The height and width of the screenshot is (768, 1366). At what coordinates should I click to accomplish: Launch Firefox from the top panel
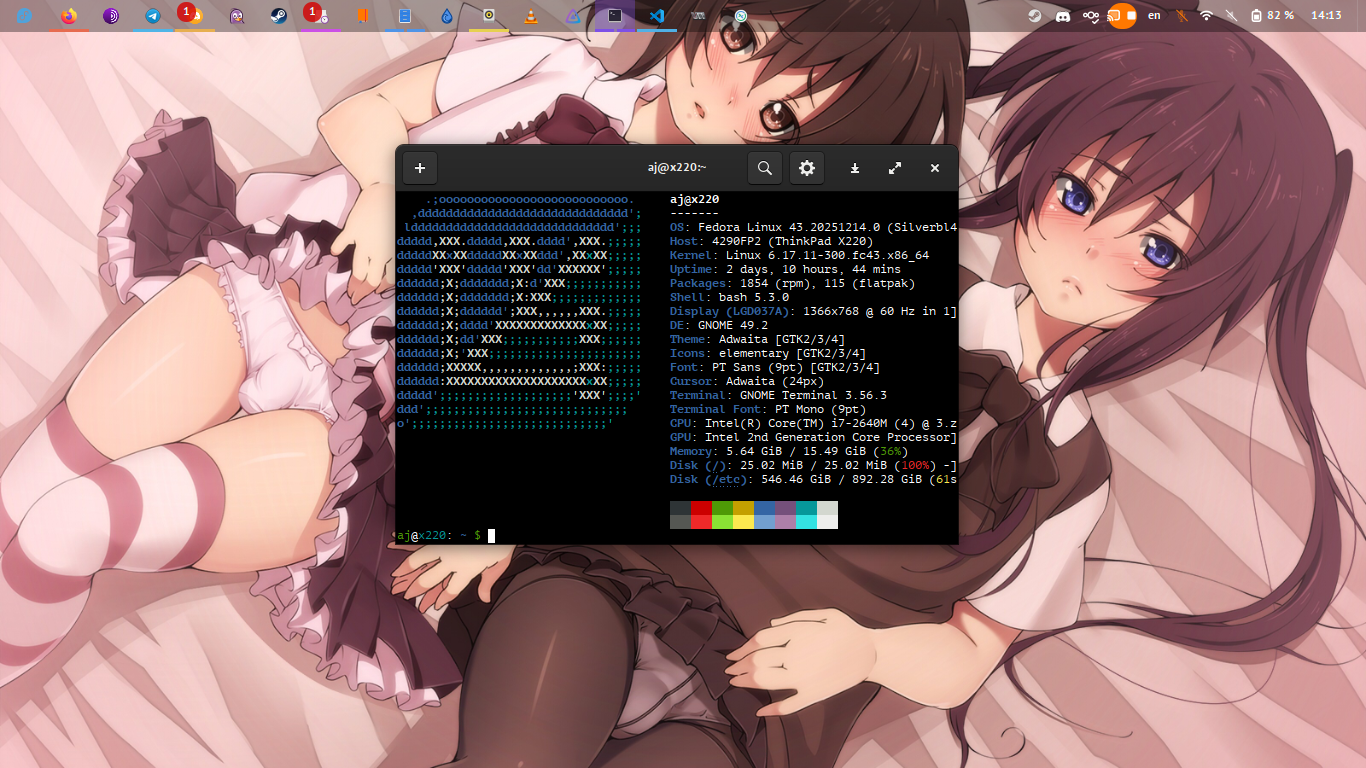pyautogui.click(x=68, y=16)
